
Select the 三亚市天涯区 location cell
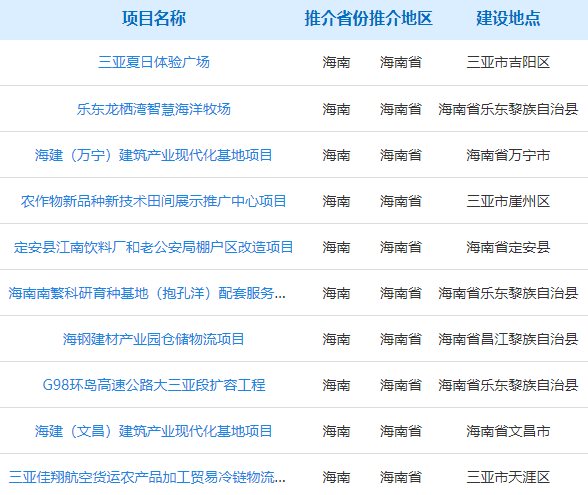pos(508,477)
